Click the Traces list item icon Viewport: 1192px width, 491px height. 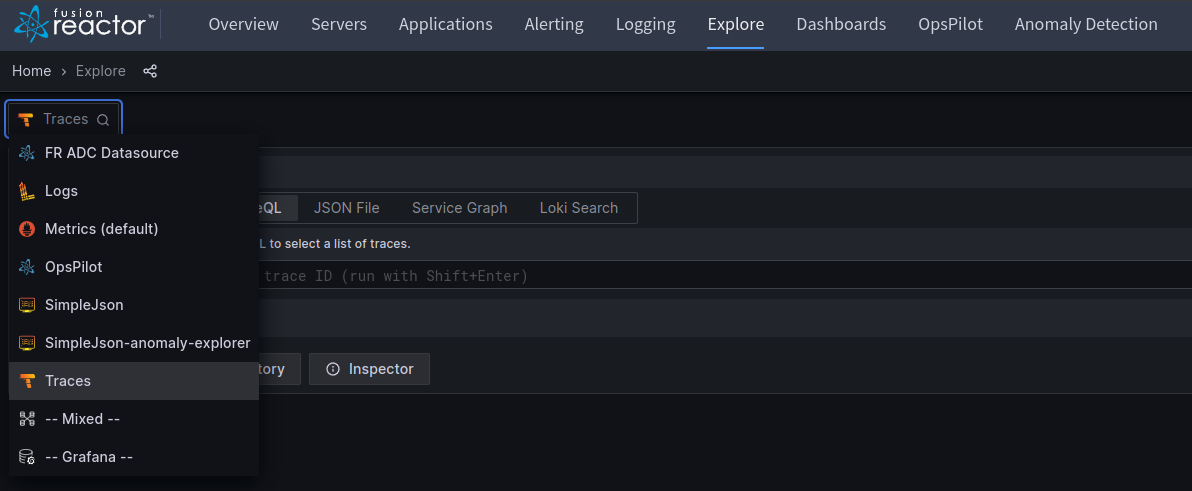point(27,381)
